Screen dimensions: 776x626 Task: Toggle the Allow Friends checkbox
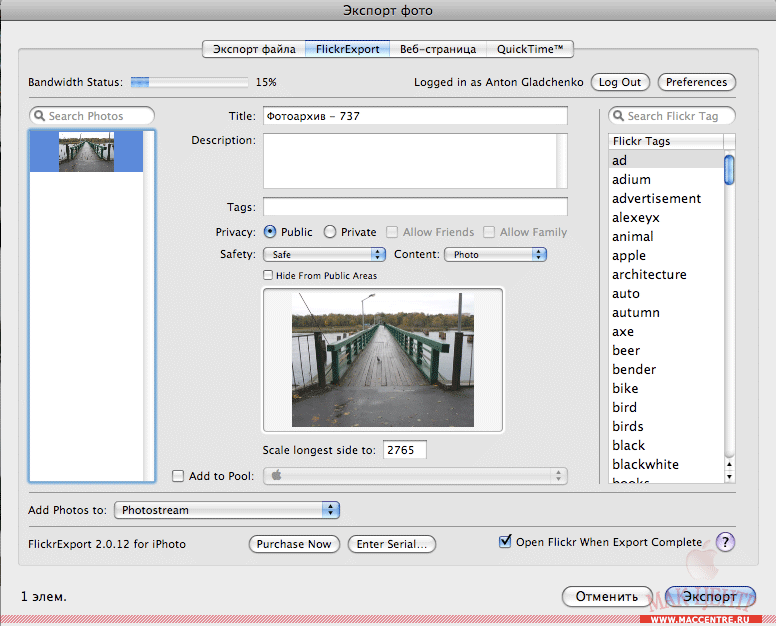pos(392,232)
